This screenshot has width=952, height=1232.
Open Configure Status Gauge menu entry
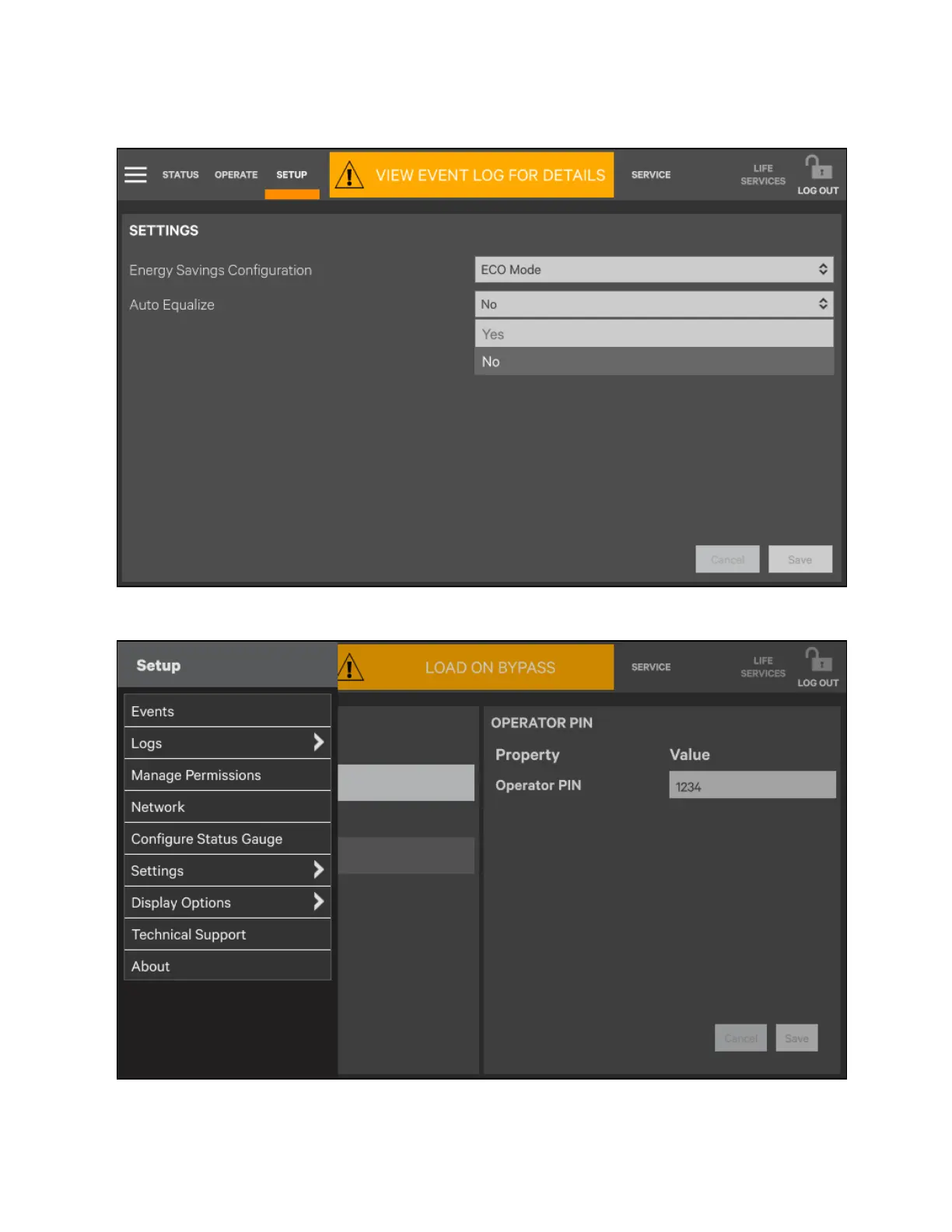pyautogui.click(x=227, y=838)
